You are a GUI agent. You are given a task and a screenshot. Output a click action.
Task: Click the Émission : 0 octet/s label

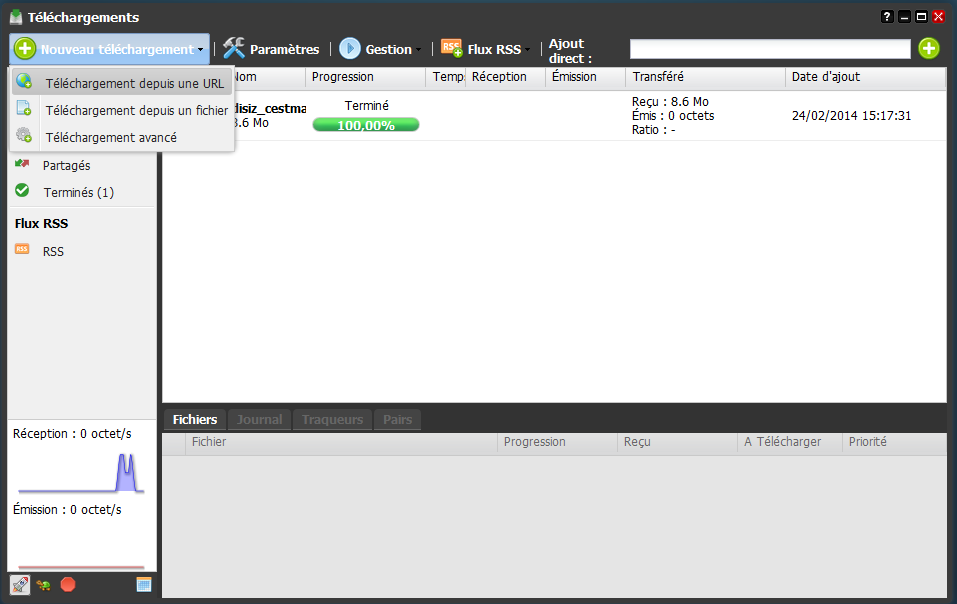67,509
